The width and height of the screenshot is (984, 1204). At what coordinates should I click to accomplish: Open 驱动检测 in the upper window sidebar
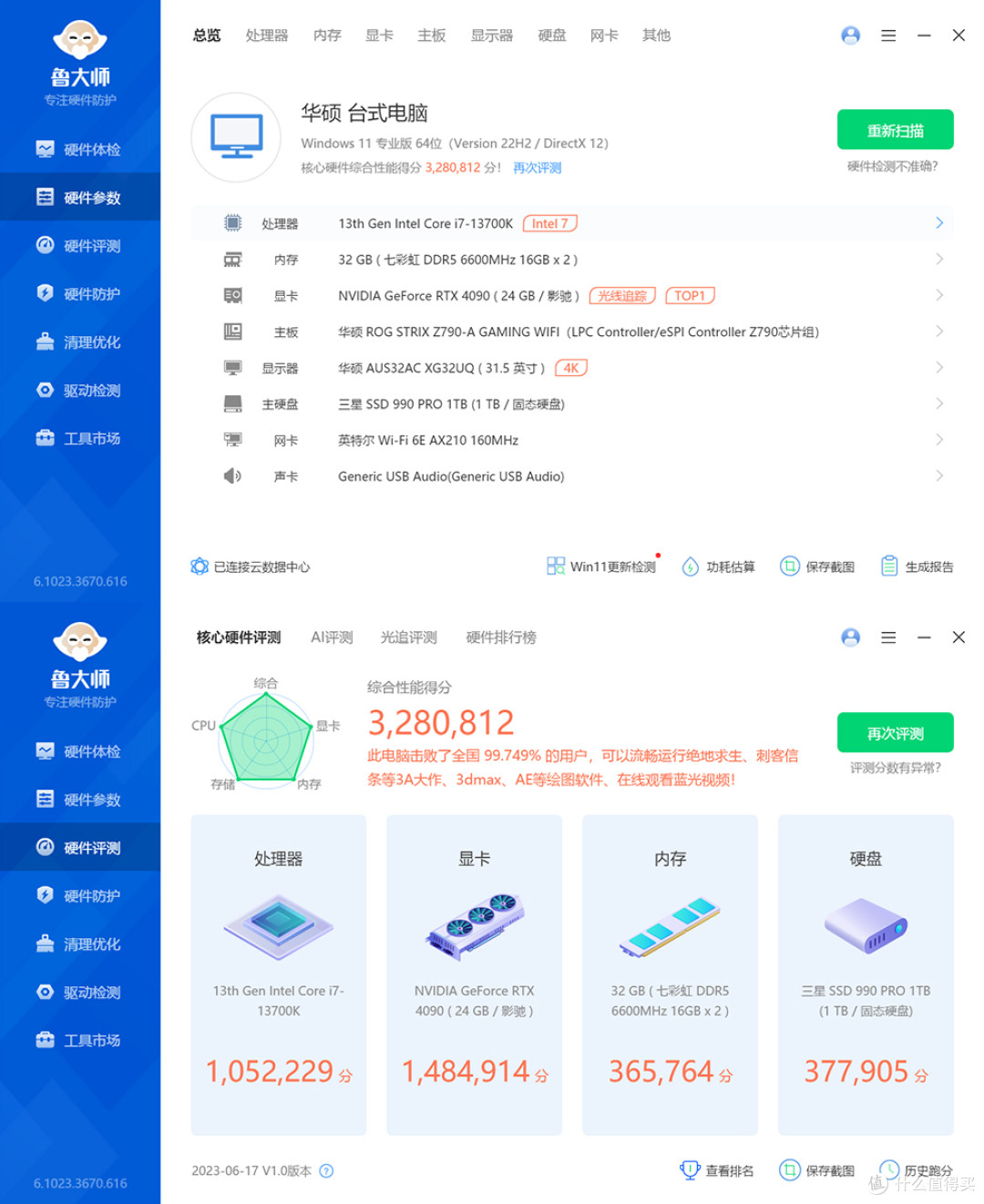(80, 391)
